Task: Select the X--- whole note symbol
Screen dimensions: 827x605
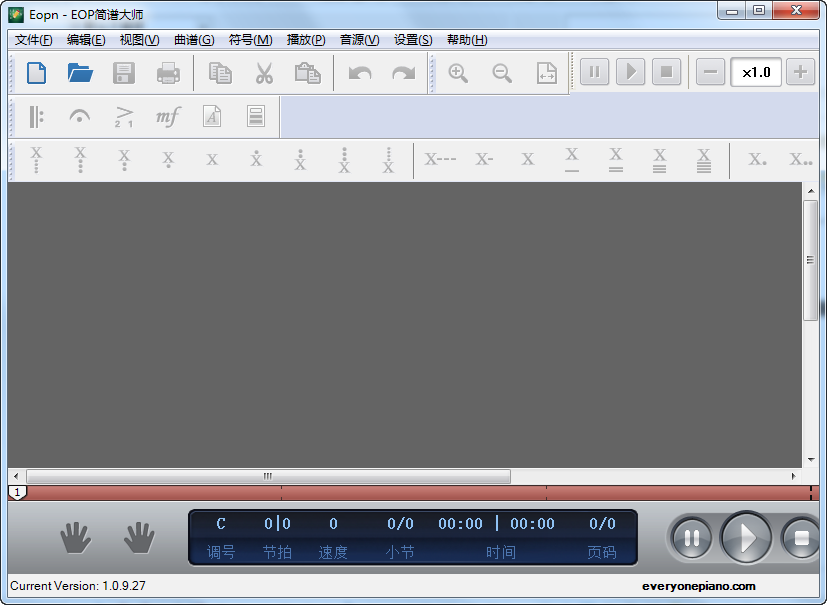Action: click(x=439, y=159)
